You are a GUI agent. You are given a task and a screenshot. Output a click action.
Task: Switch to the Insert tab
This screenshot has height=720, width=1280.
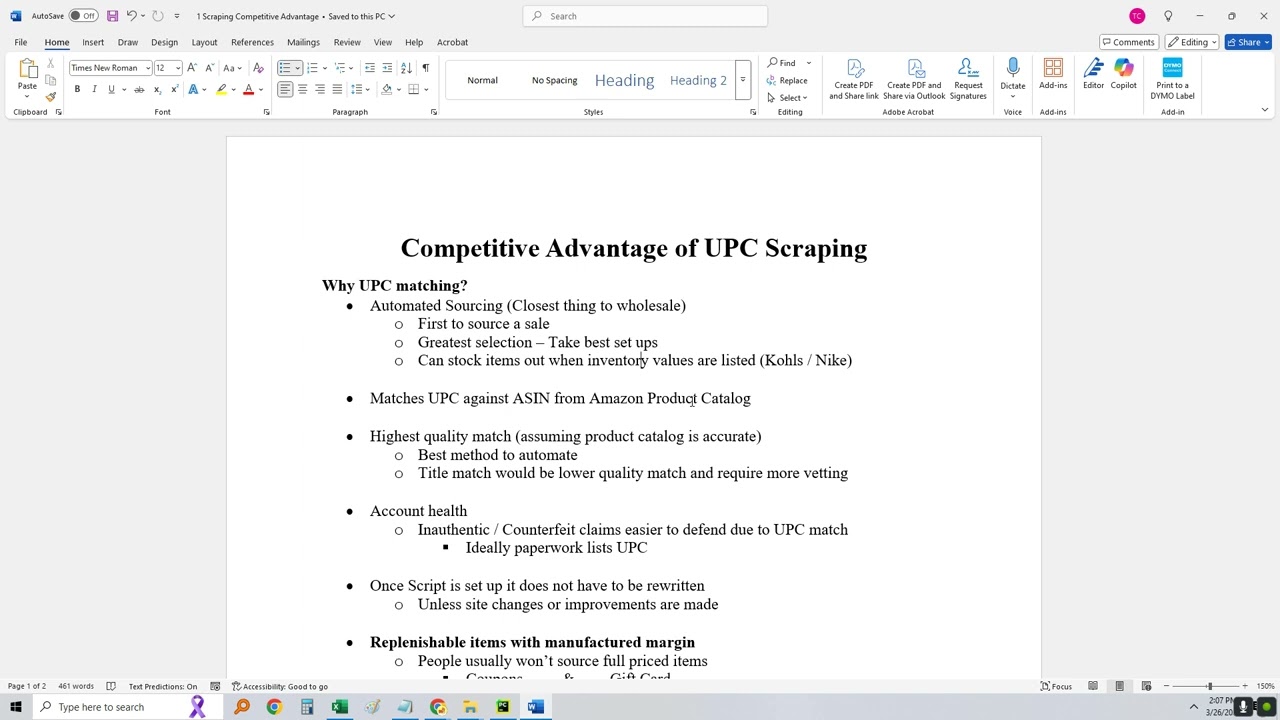click(x=93, y=42)
